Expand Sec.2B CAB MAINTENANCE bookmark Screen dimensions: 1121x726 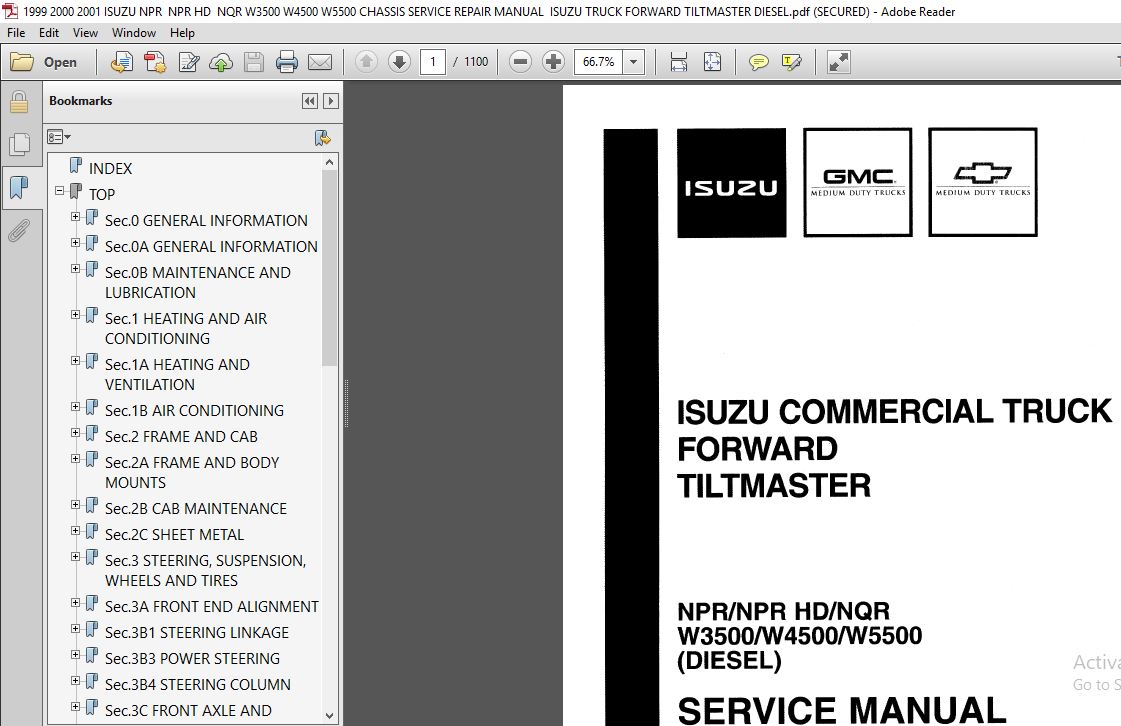pyautogui.click(x=75, y=505)
